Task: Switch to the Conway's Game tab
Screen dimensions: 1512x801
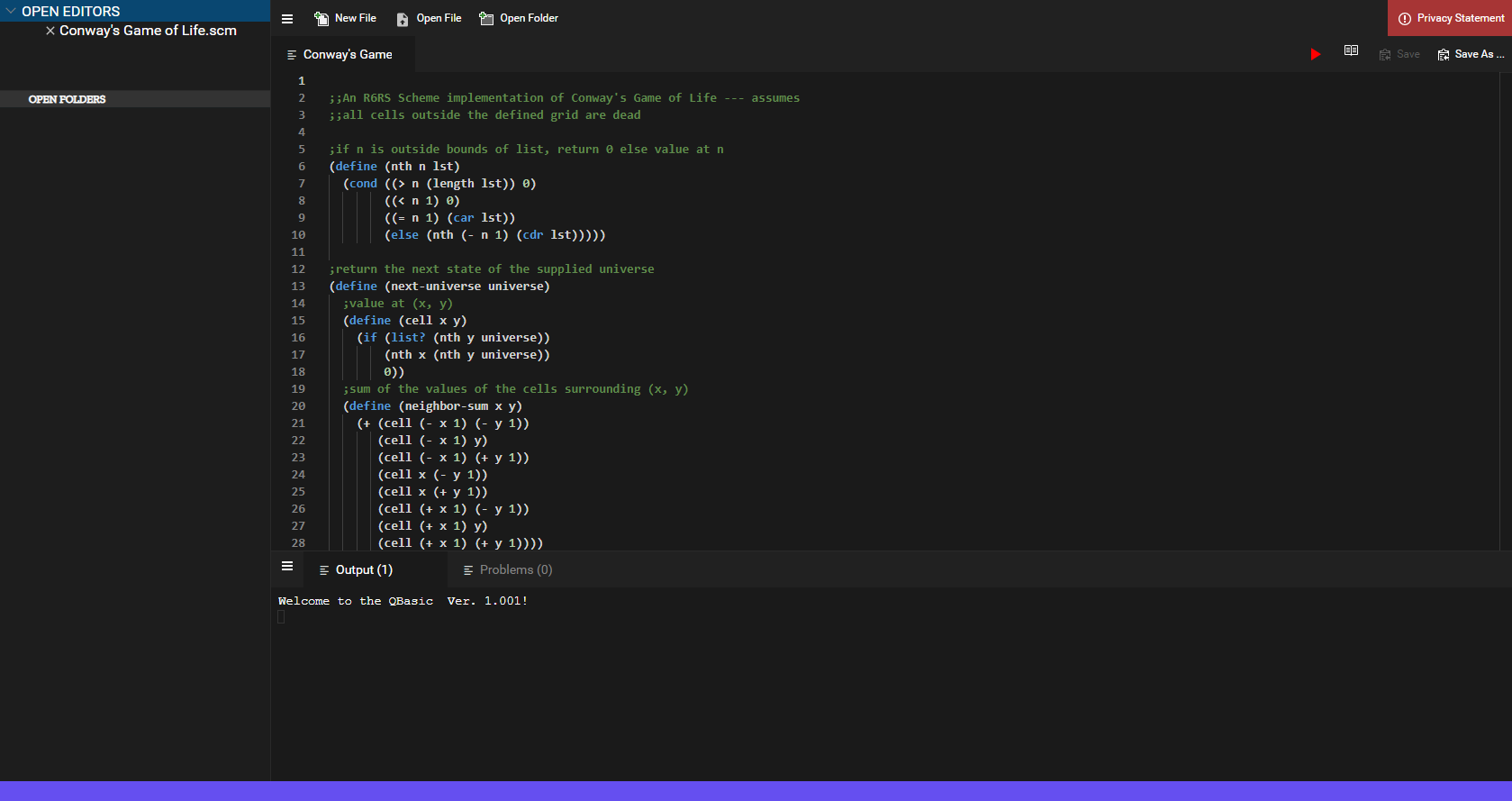Action: pos(343,54)
